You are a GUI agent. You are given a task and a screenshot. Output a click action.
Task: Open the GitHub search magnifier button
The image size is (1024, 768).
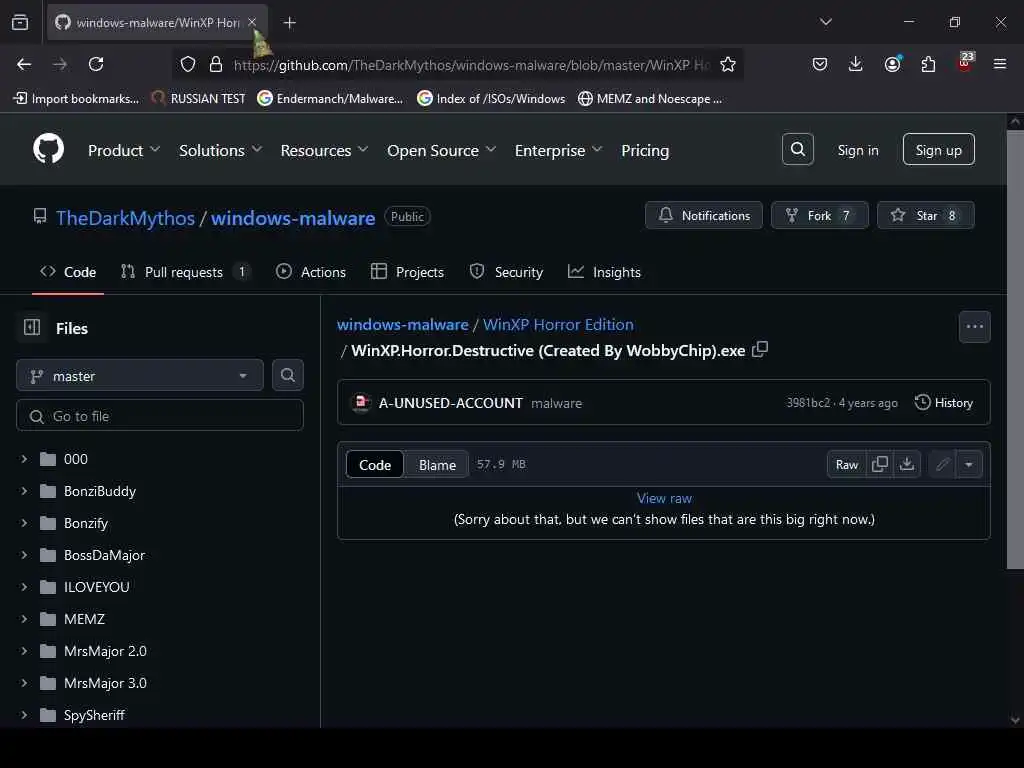(797, 150)
